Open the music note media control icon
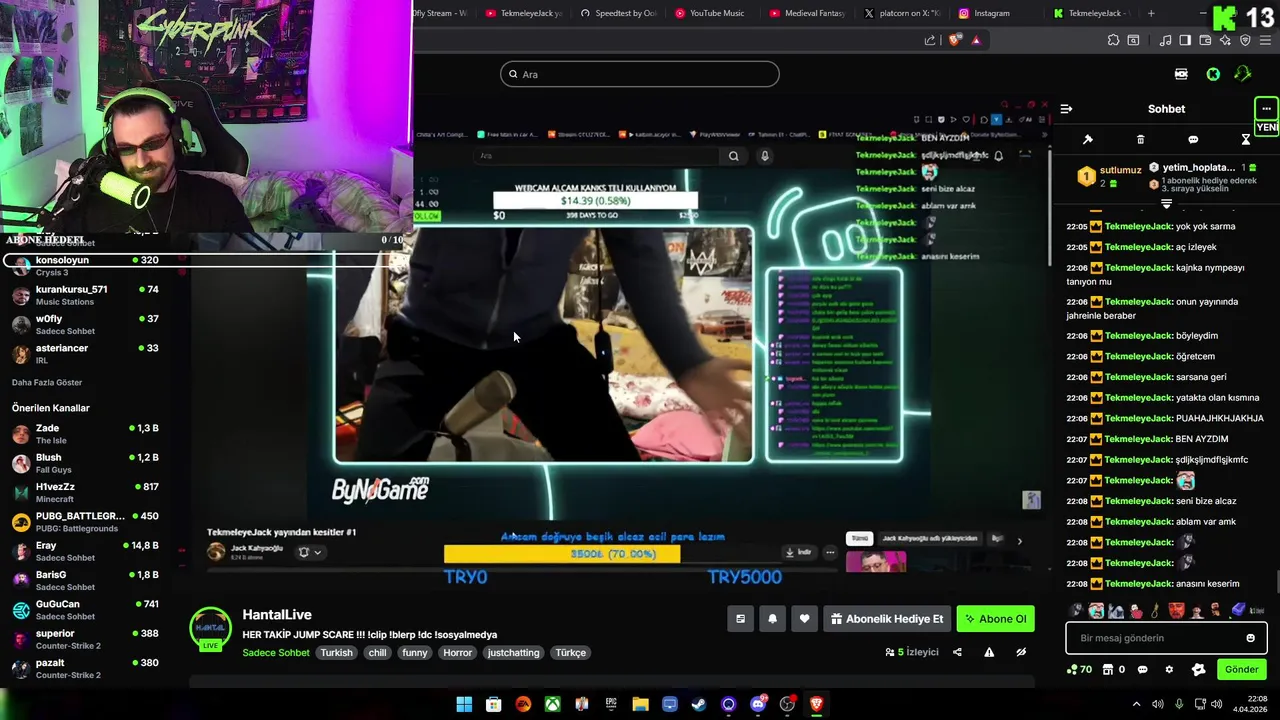The width and height of the screenshot is (1280, 720). [x=1165, y=40]
